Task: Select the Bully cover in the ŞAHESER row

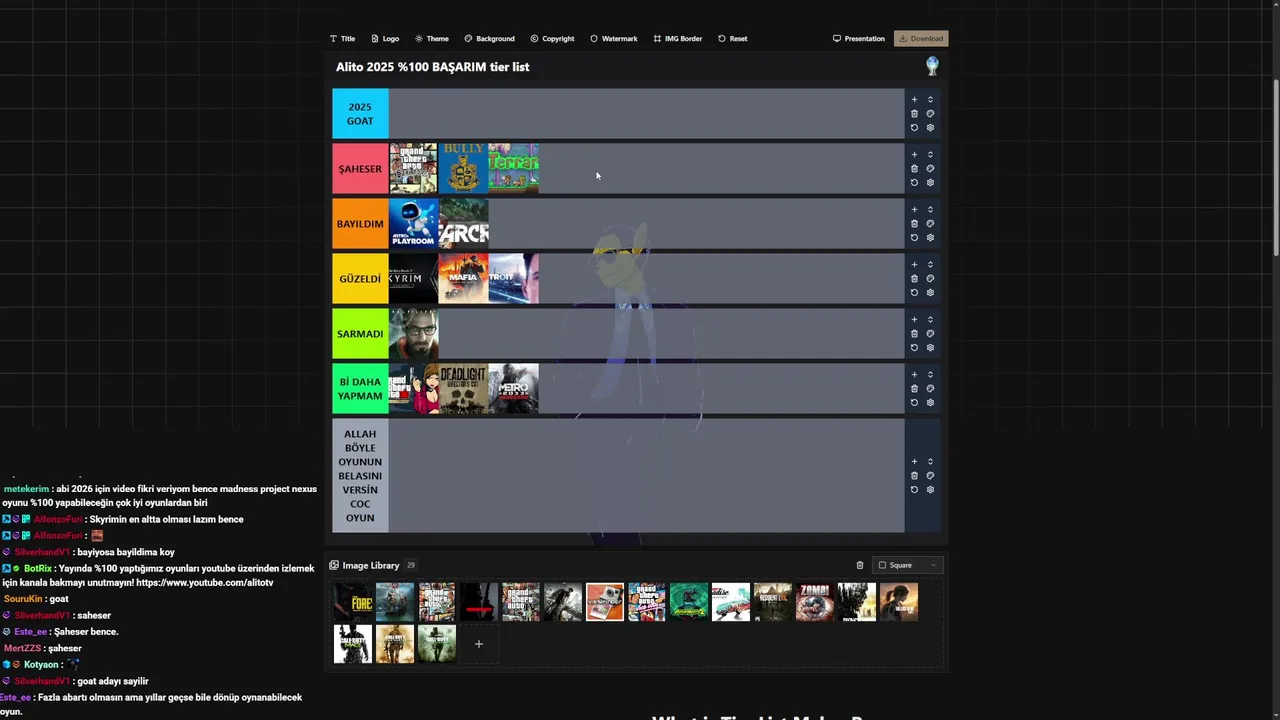Action: pos(464,168)
